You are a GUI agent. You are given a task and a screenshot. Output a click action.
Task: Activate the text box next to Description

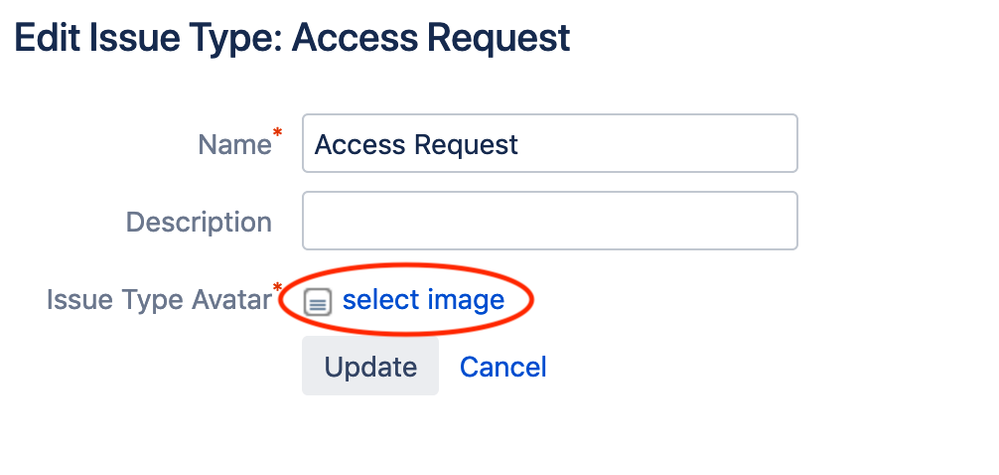coord(550,221)
